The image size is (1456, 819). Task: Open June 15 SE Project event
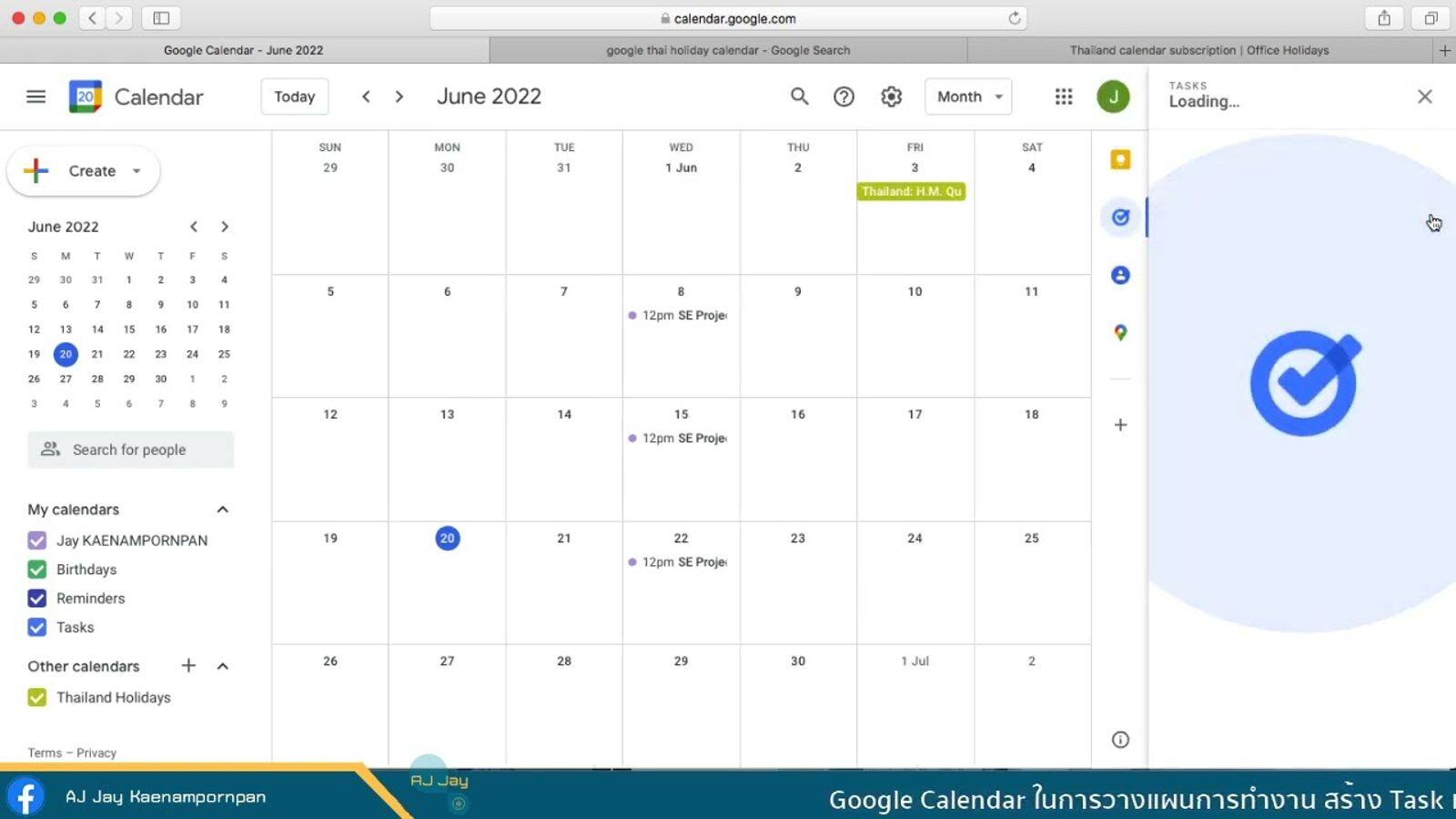680,439
